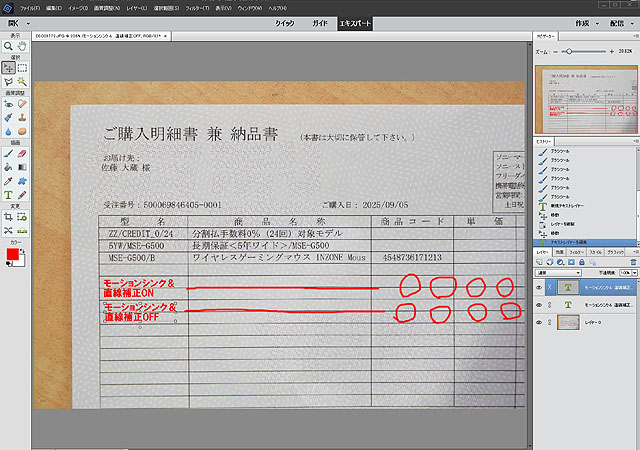Viewport: 640px width, 450px height.
Task: Select the Paint Bucket tool
Action: point(8,167)
